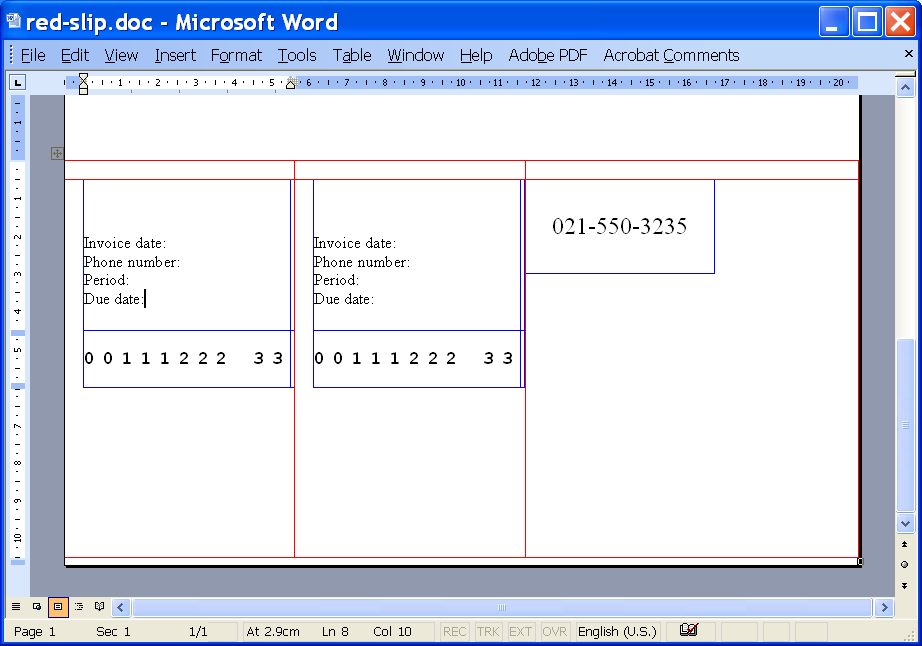Click 'Phone number:' in the second column

[362, 262]
